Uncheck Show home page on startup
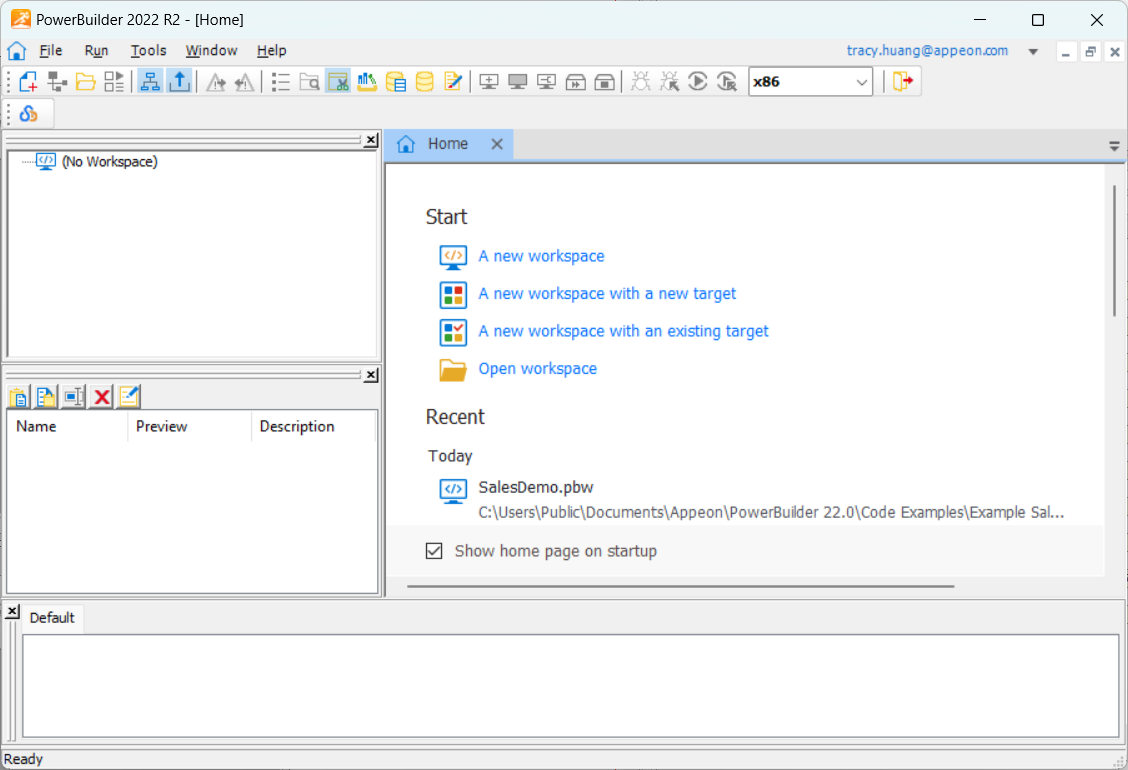The width and height of the screenshot is (1128, 770). [434, 551]
